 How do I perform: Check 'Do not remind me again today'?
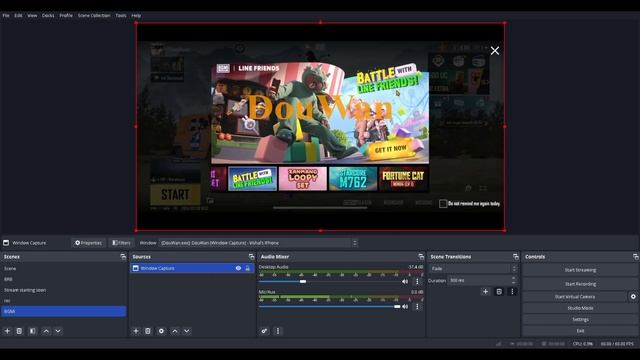(443, 203)
